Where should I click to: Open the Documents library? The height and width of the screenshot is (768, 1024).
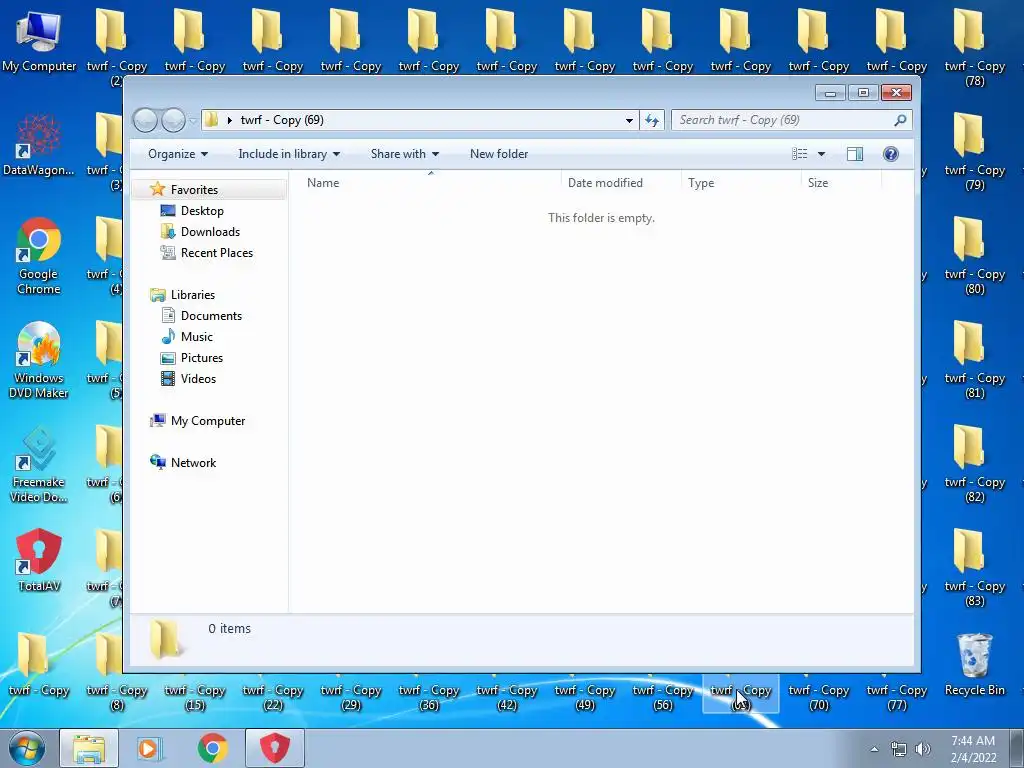point(211,316)
